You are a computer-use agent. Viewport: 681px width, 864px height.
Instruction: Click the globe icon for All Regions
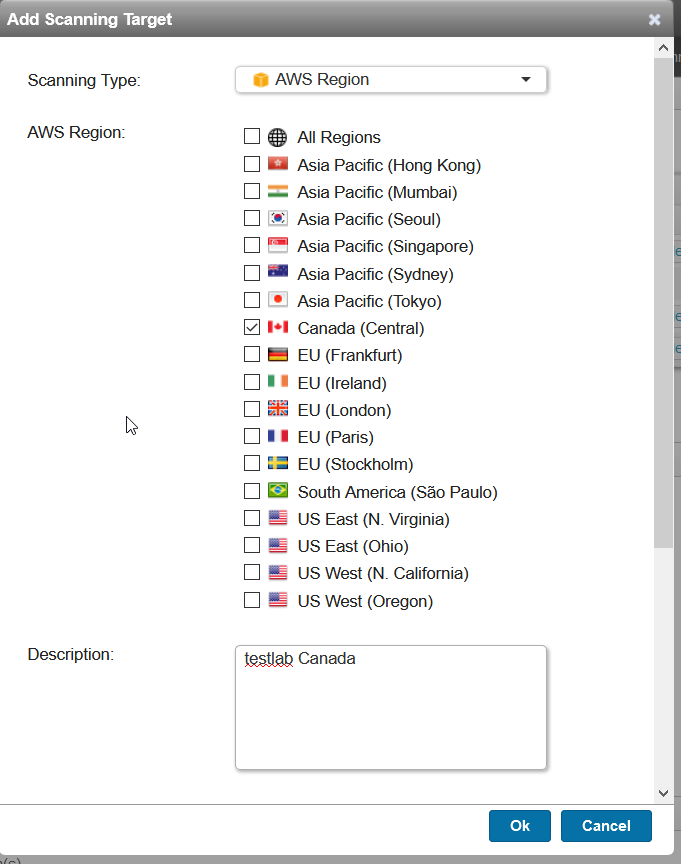278,138
